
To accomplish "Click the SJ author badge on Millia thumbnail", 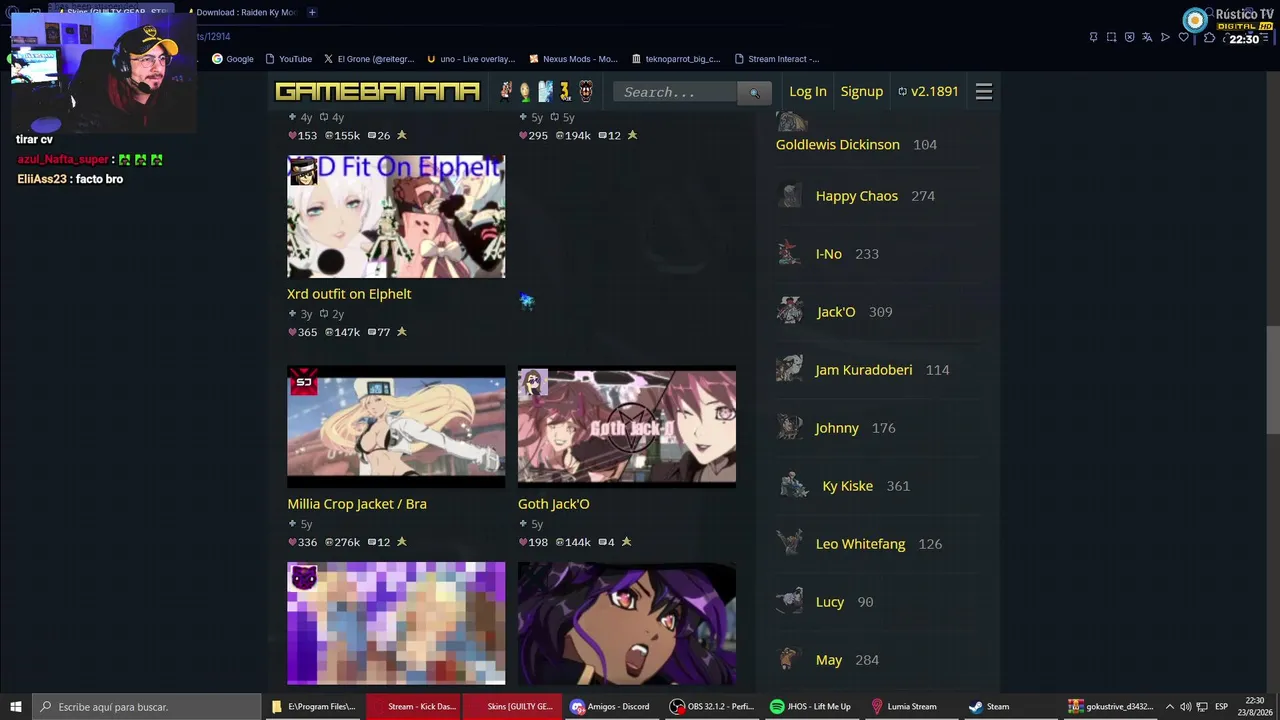I will 303,381.
